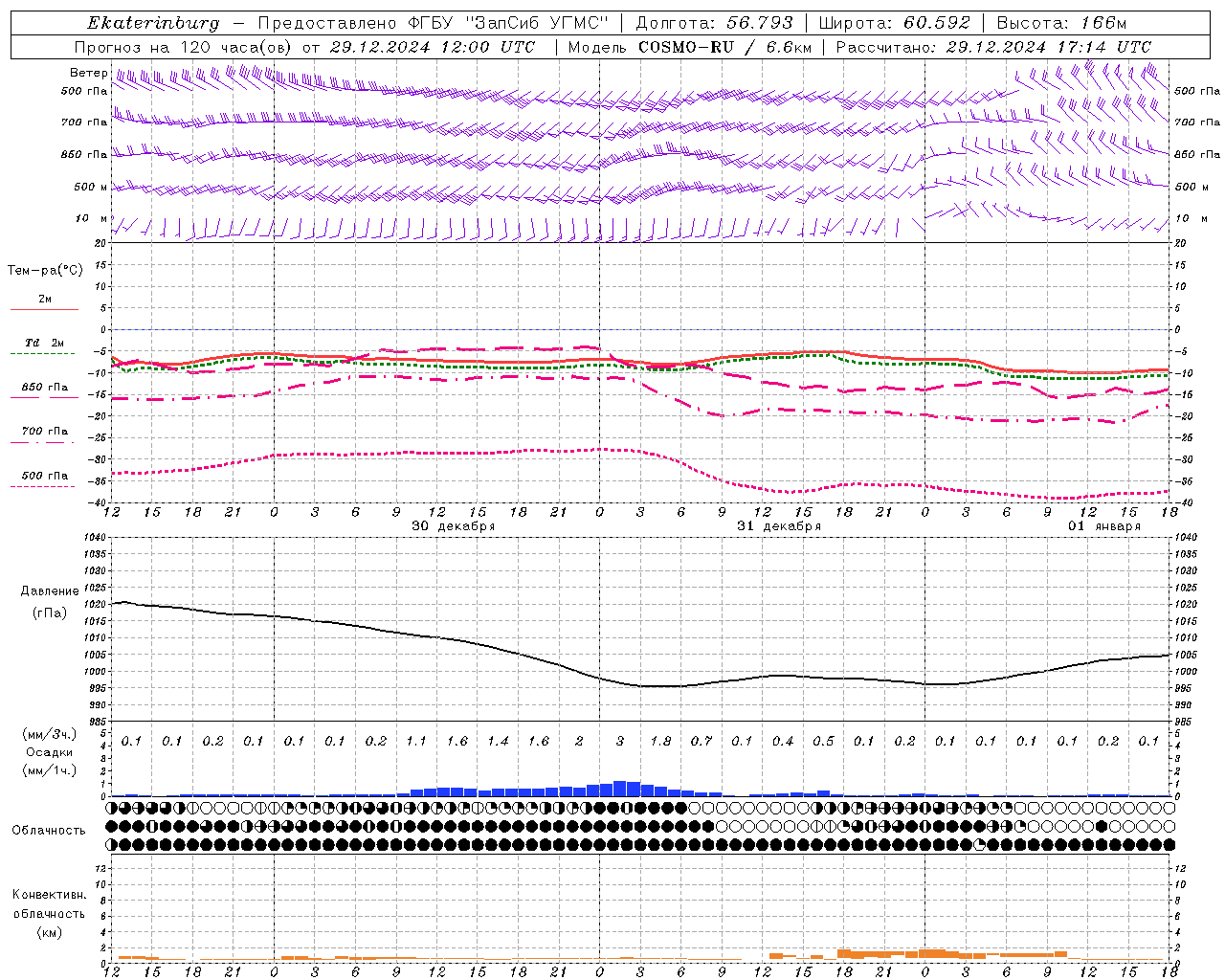Click the Конвективн. облачность label
Image resolution: width=1225 pixels, height=980 pixels.
point(49,913)
